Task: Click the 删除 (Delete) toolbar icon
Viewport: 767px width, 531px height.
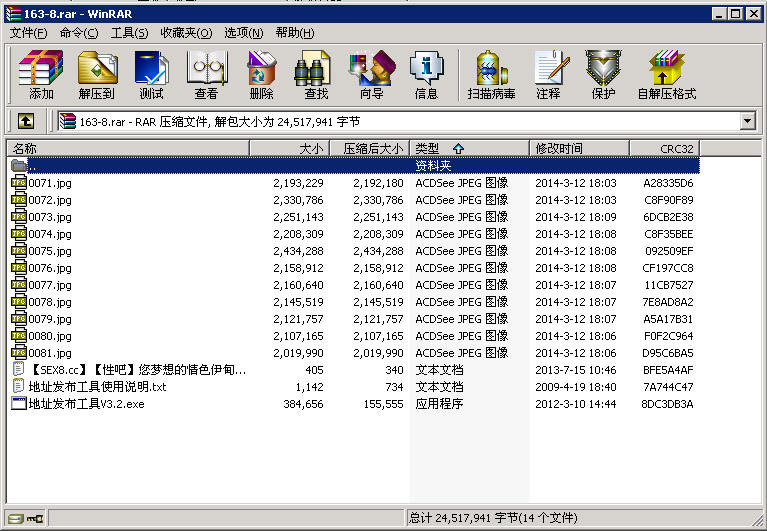Action: click(x=261, y=67)
